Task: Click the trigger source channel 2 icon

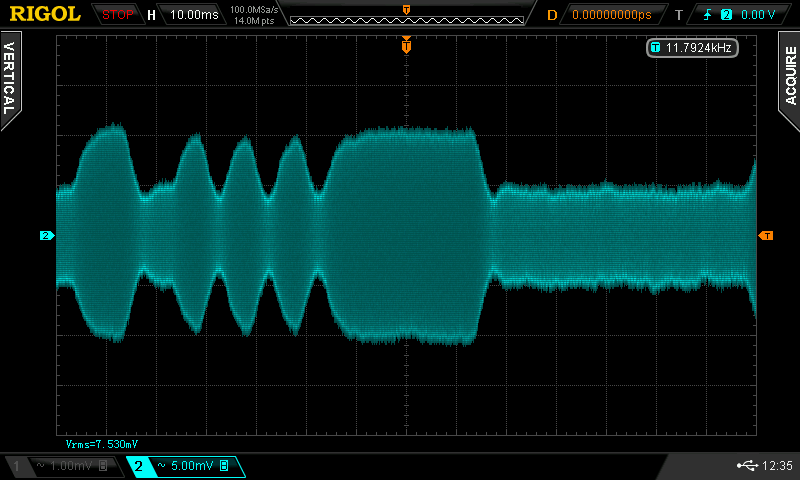Action: tap(726, 15)
